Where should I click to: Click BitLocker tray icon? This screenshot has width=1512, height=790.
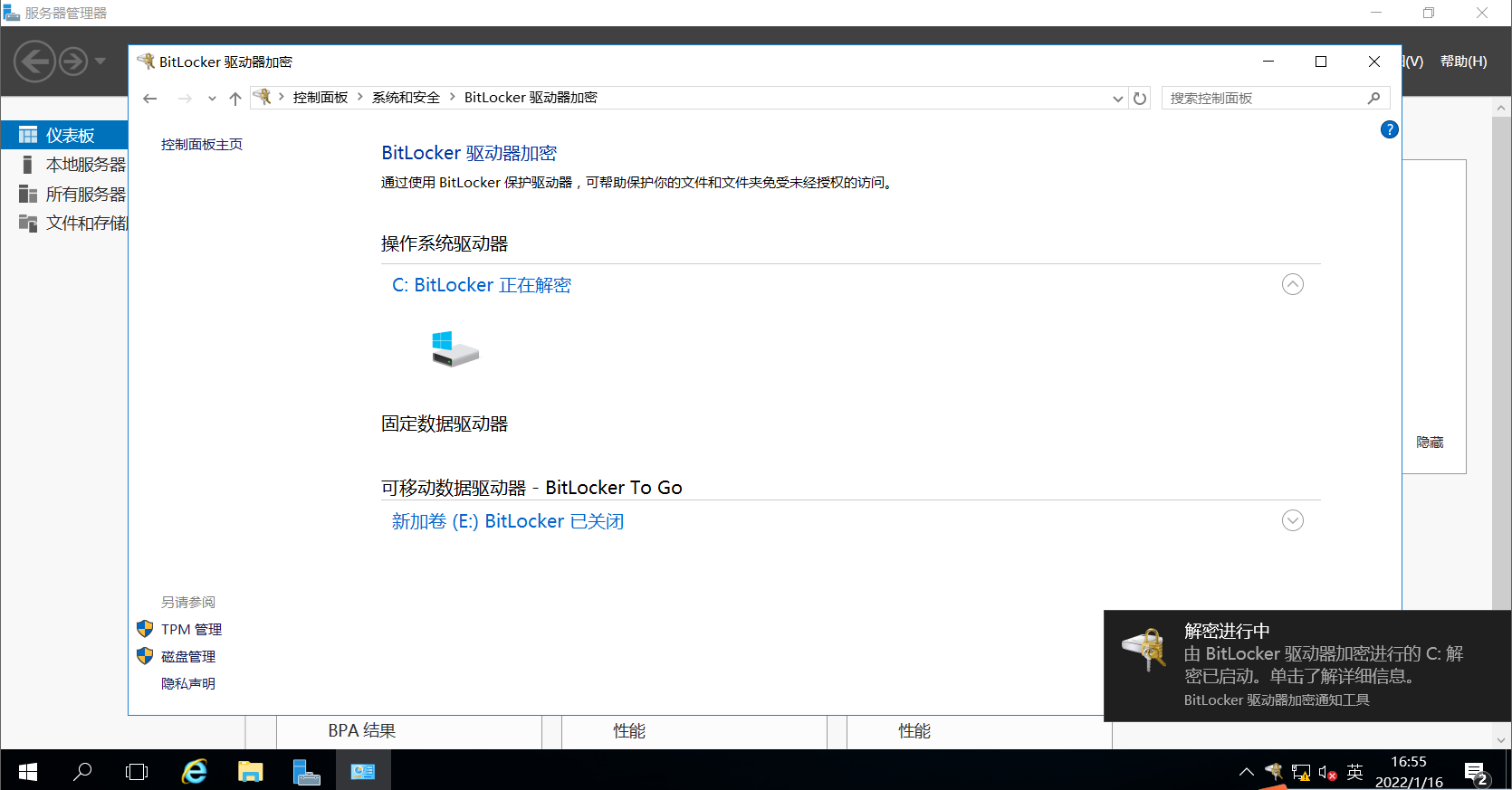tap(1274, 772)
